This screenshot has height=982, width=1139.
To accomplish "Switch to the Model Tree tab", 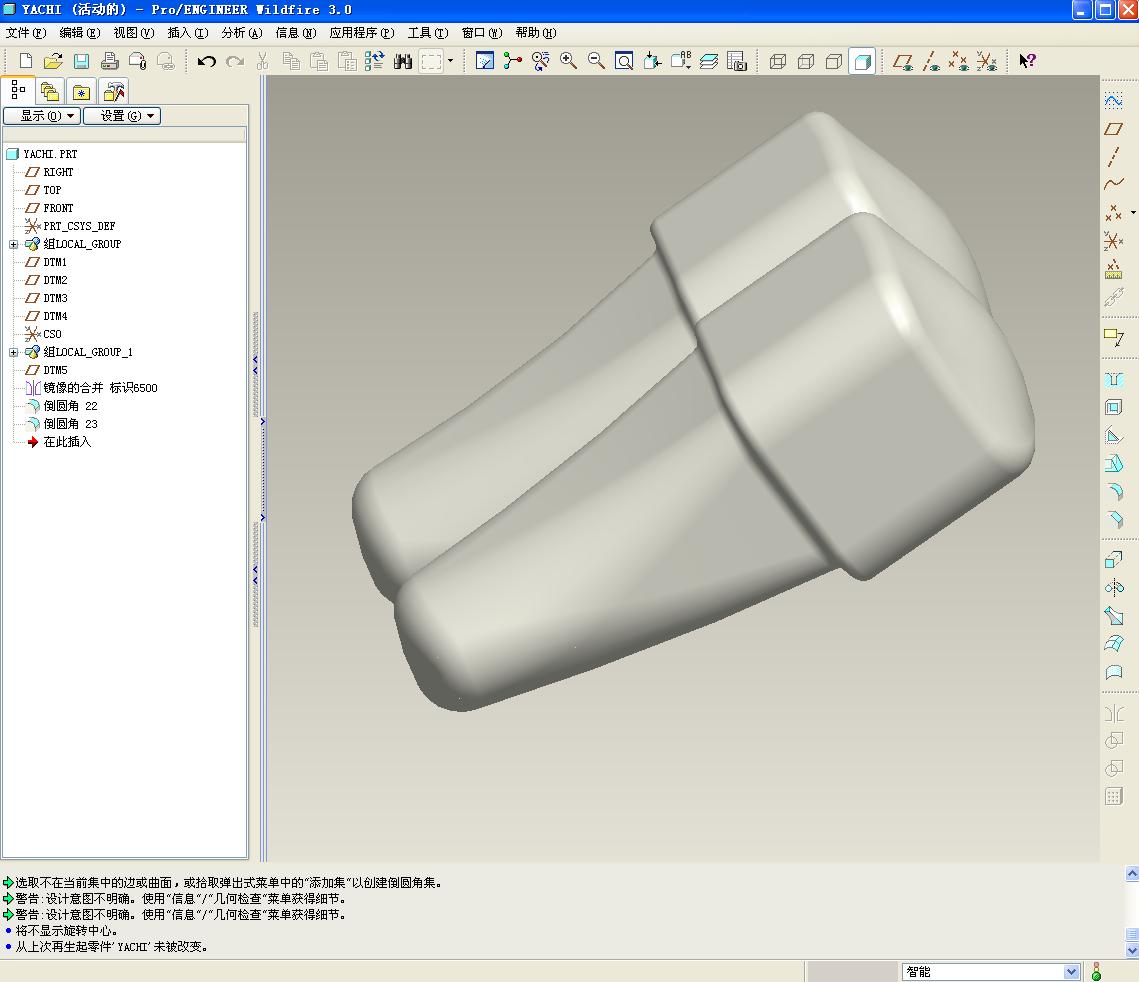I will tap(17, 91).
